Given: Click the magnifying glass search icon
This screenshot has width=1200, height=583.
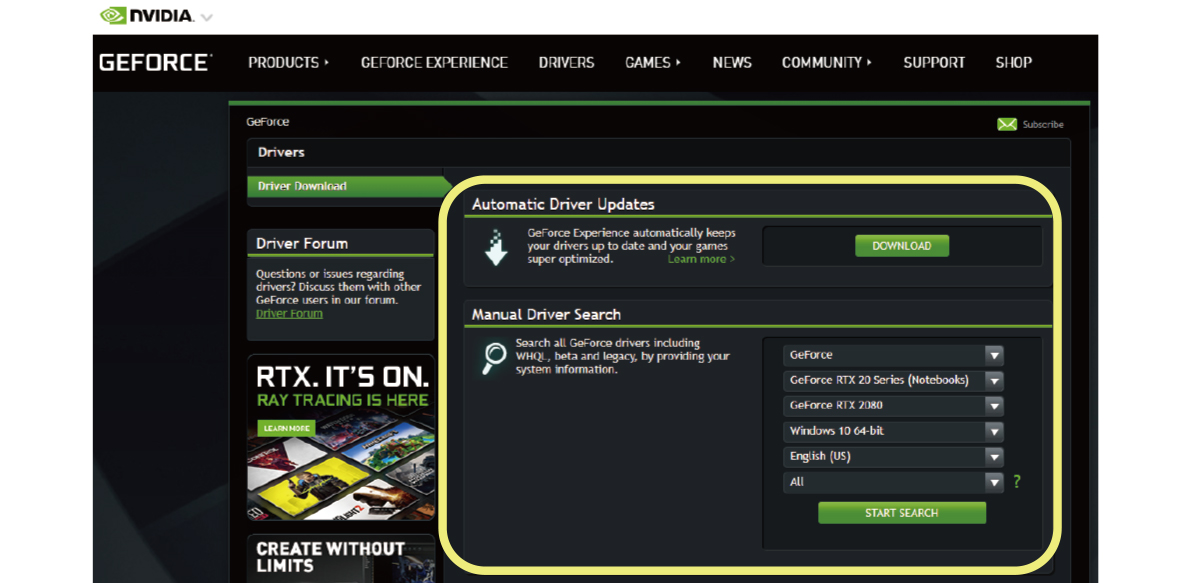Looking at the screenshot, I should tap(494, 357).
